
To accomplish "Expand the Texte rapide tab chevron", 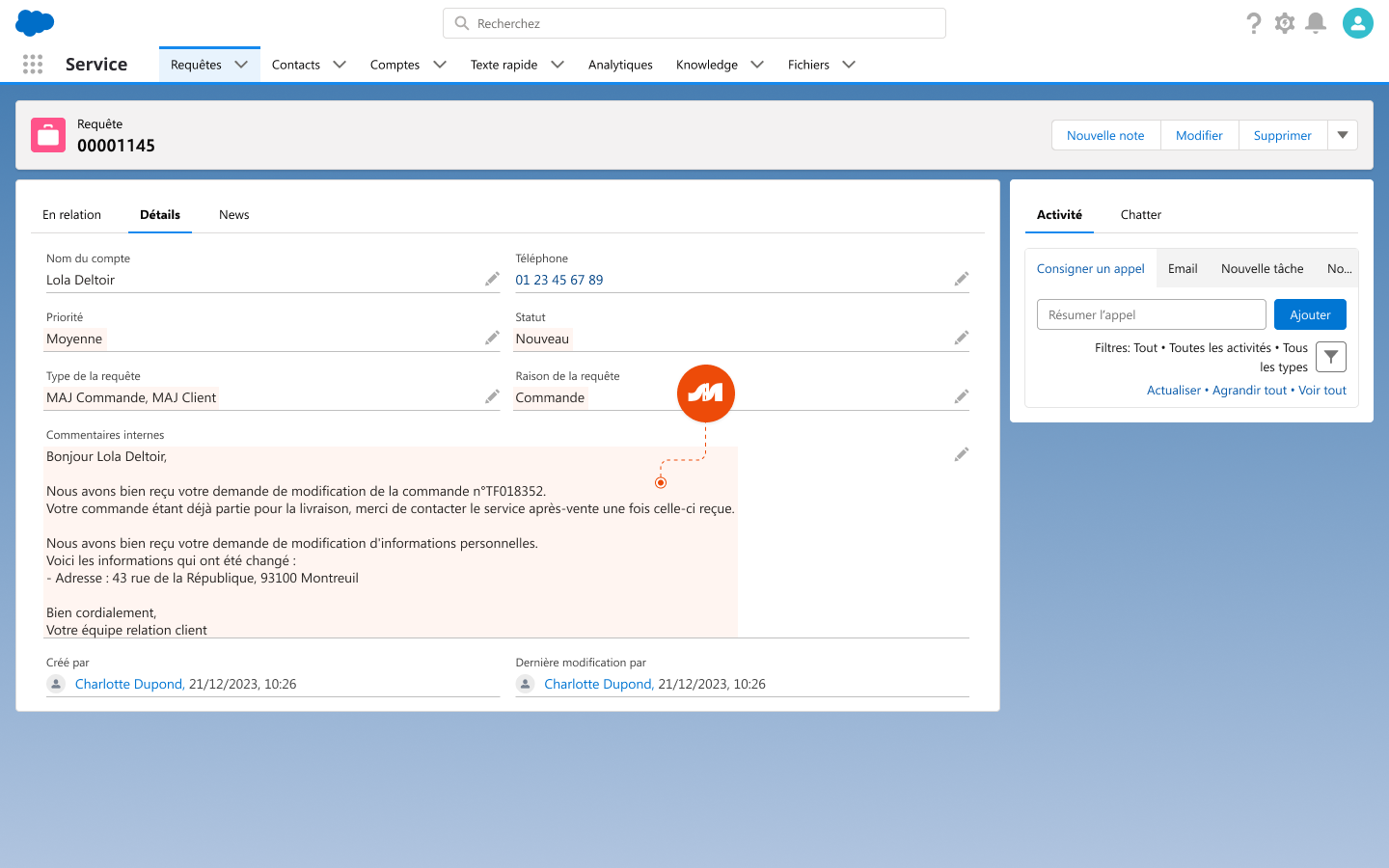I will coord(558,65).
